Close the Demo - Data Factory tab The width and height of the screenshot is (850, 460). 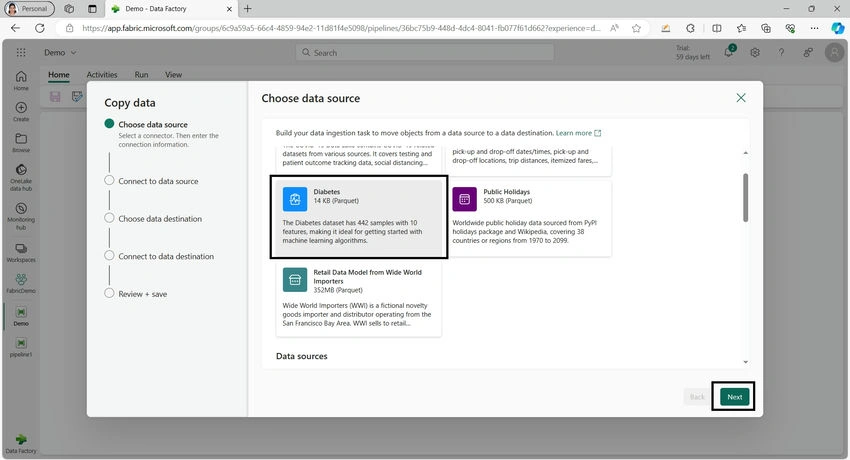tap(229, 9)
